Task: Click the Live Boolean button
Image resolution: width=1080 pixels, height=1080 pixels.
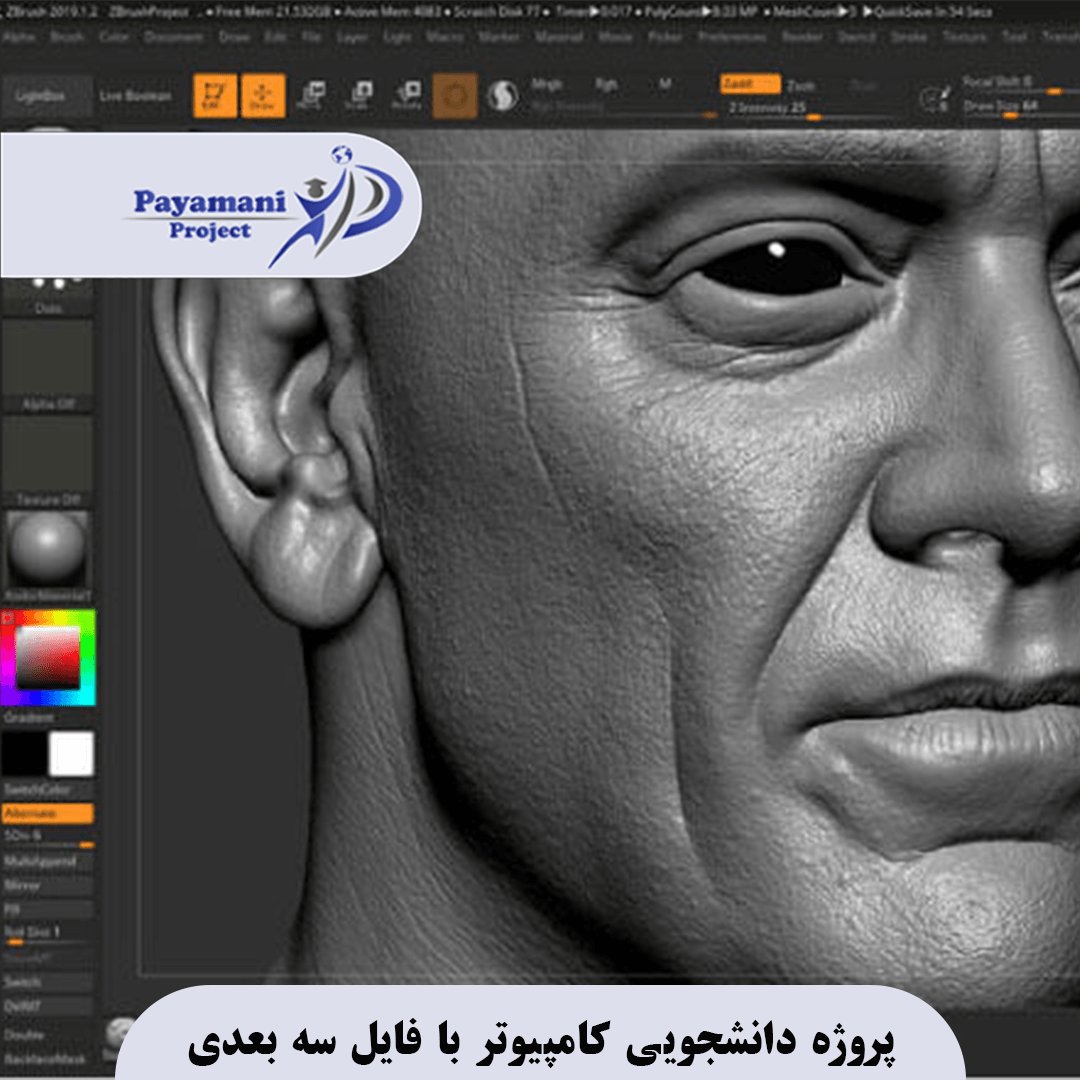Action: pyautogui.click(x=135, y=96)
